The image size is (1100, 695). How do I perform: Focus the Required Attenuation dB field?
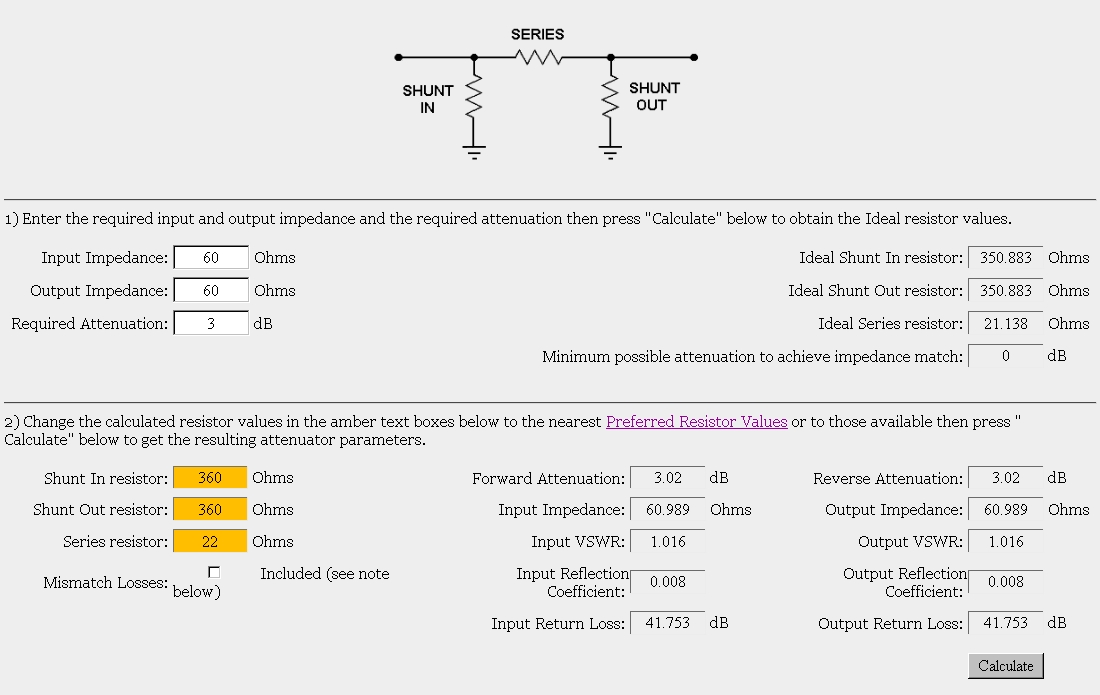pyautogui.click(x=210, y=323)
